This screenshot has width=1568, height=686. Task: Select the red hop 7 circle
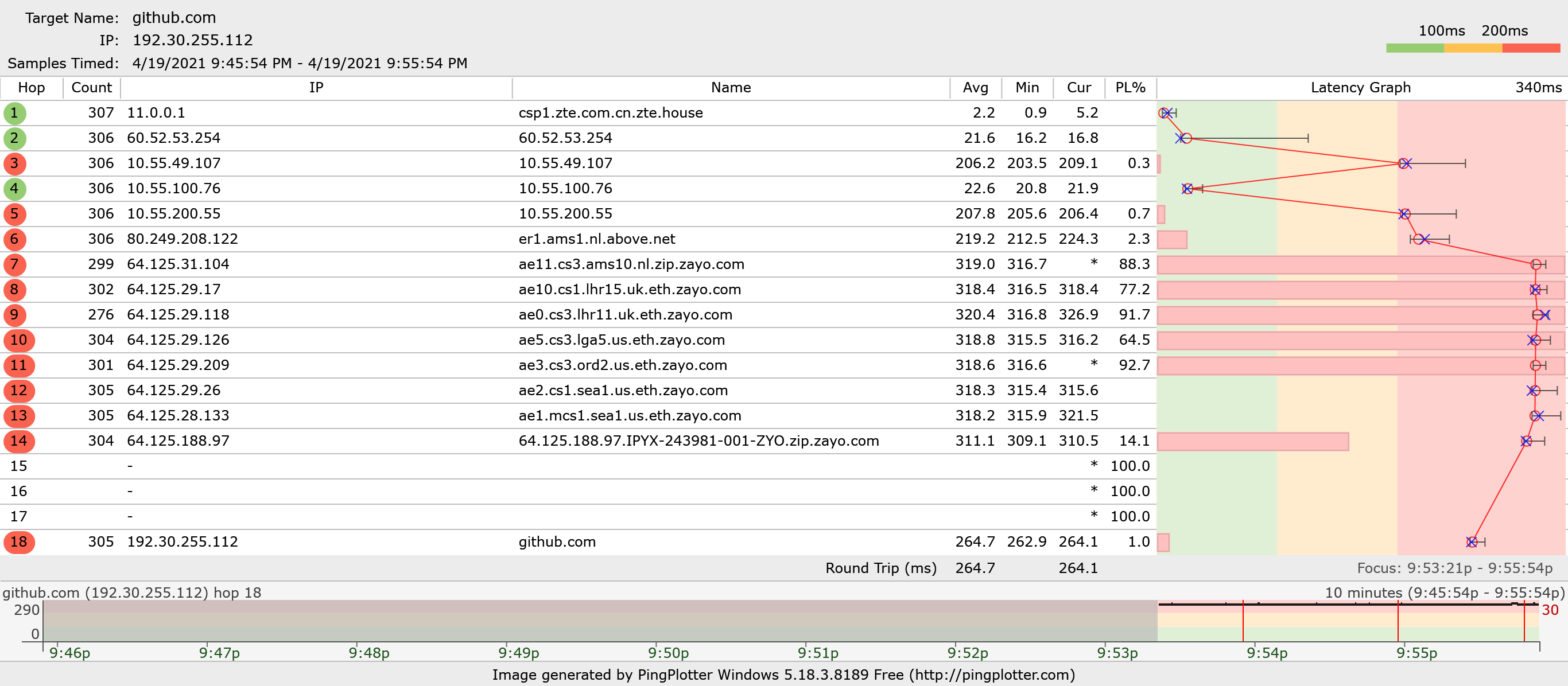(14, 264)
